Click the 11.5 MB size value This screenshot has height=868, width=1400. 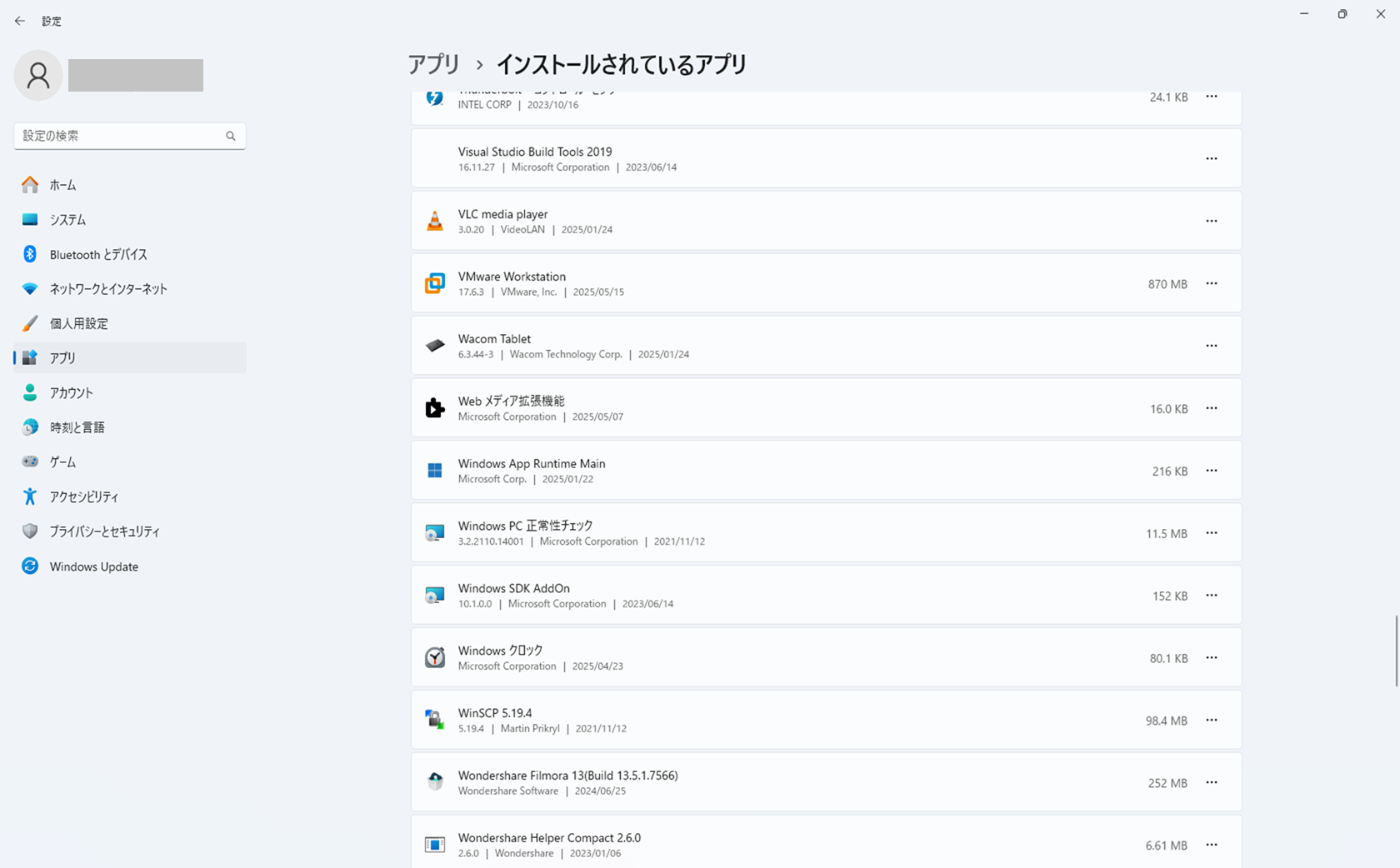tap(1167, 534)
